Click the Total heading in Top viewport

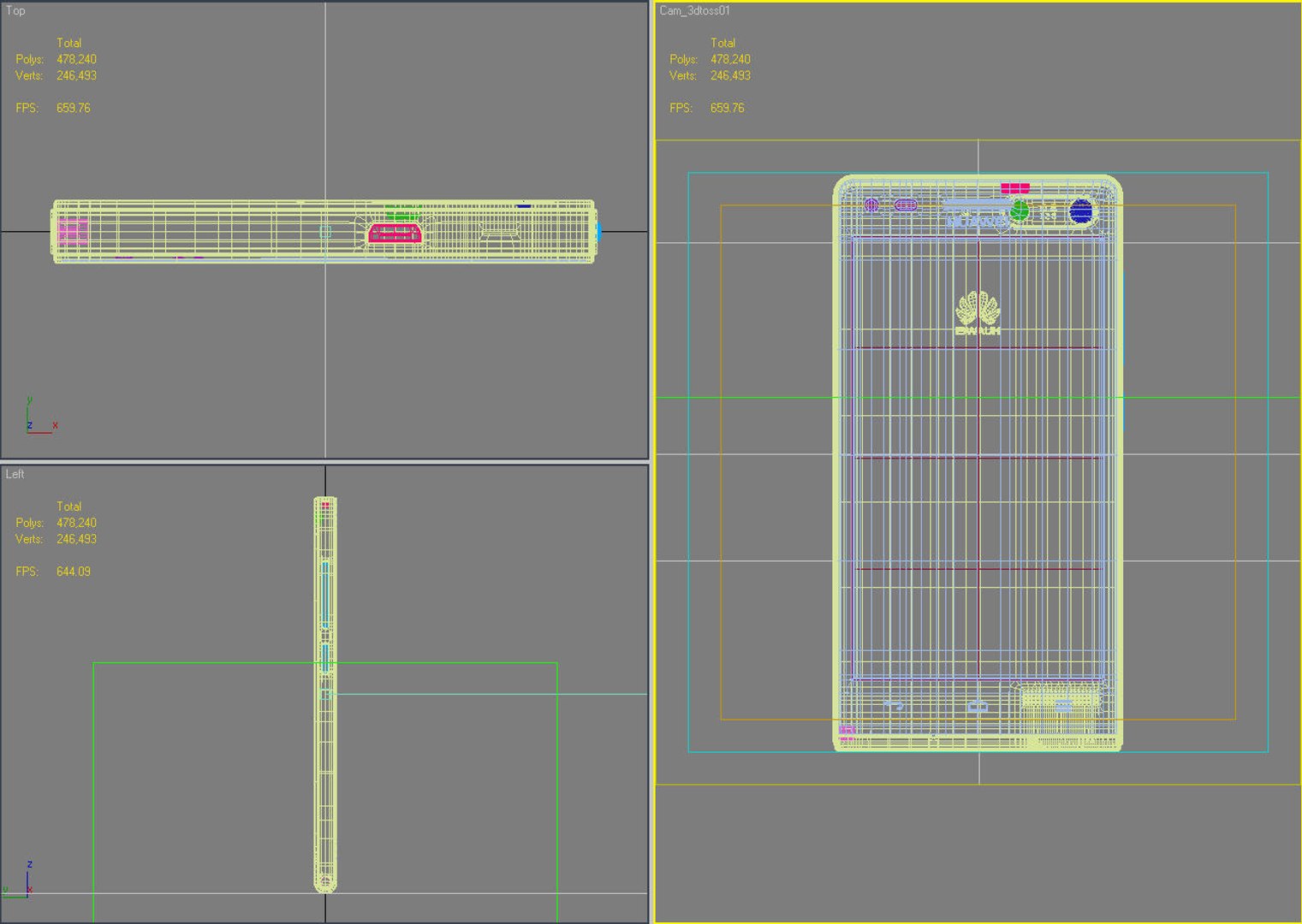coord(69,43)
